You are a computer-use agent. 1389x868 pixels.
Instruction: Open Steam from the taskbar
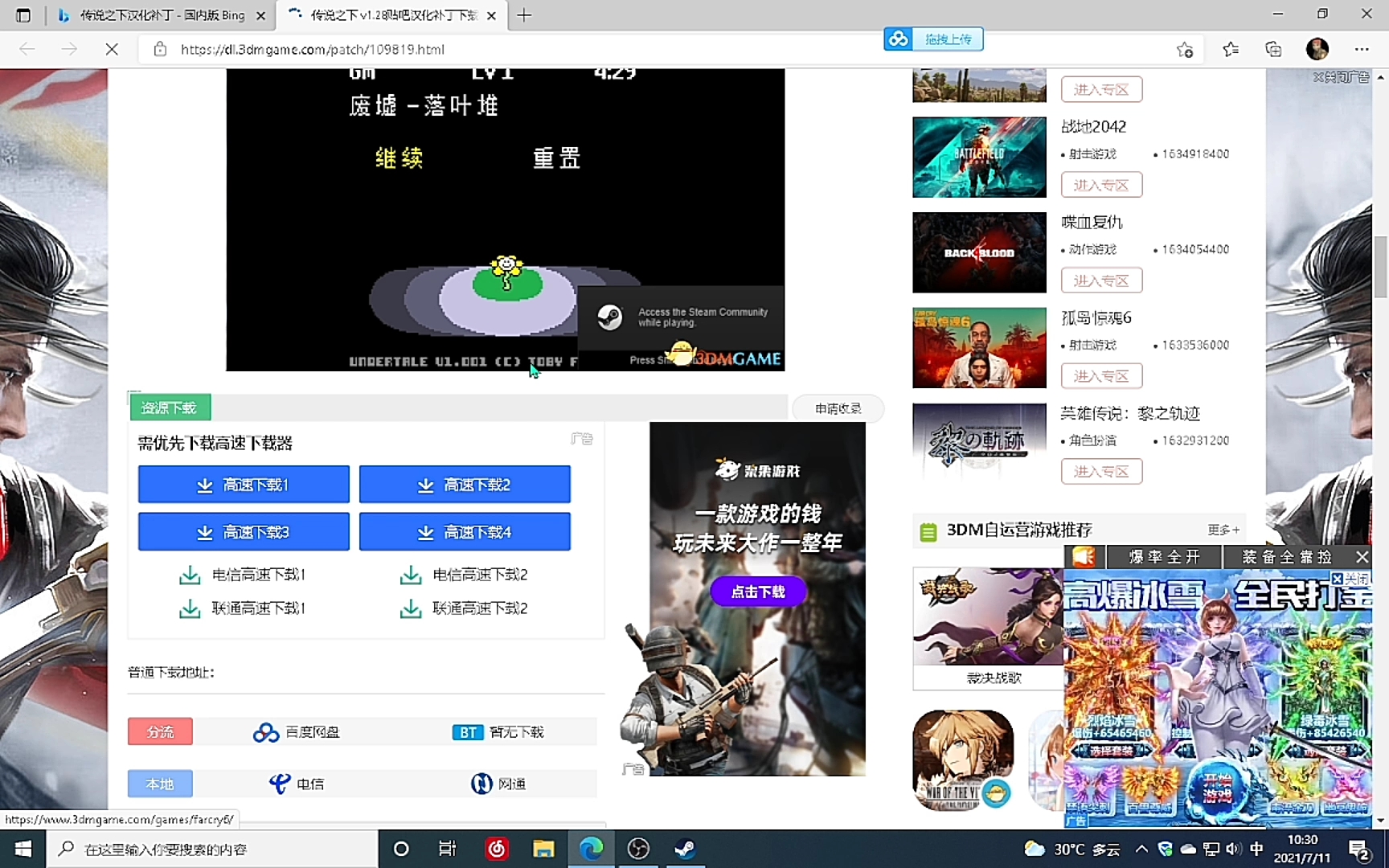tap(685, 849)
